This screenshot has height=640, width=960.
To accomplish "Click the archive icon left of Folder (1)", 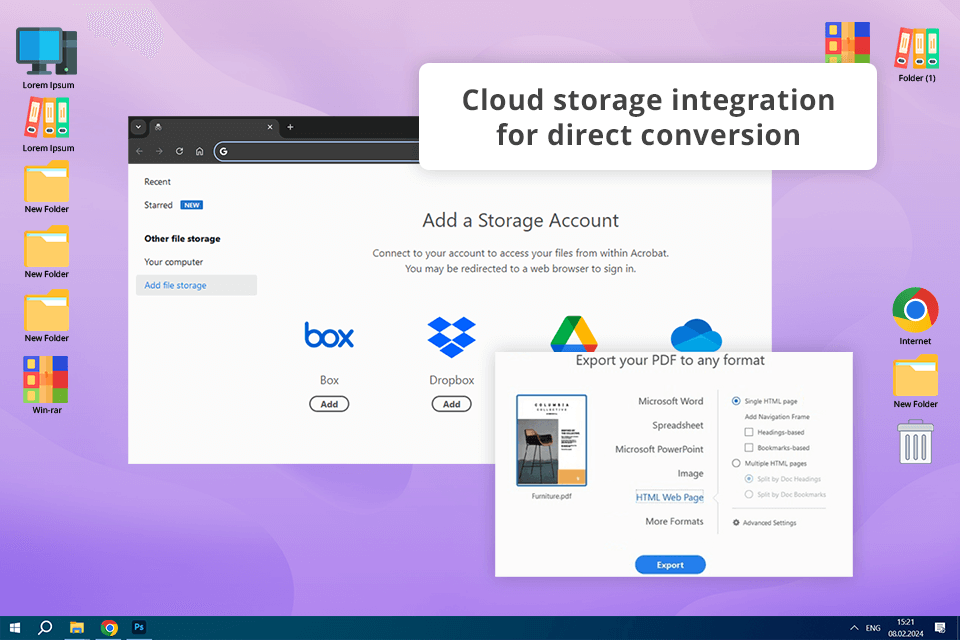I will click(847, 42).
